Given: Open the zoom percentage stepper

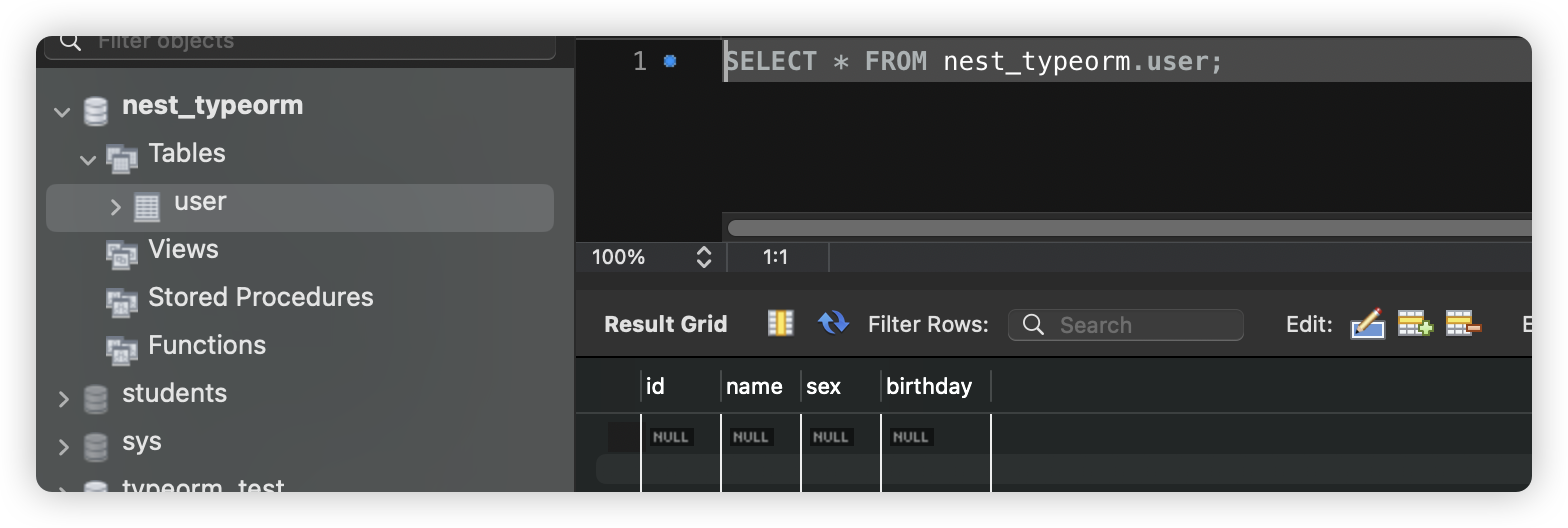Looking at the screenshot, I should pyautogui.click(x=703, y=257).
